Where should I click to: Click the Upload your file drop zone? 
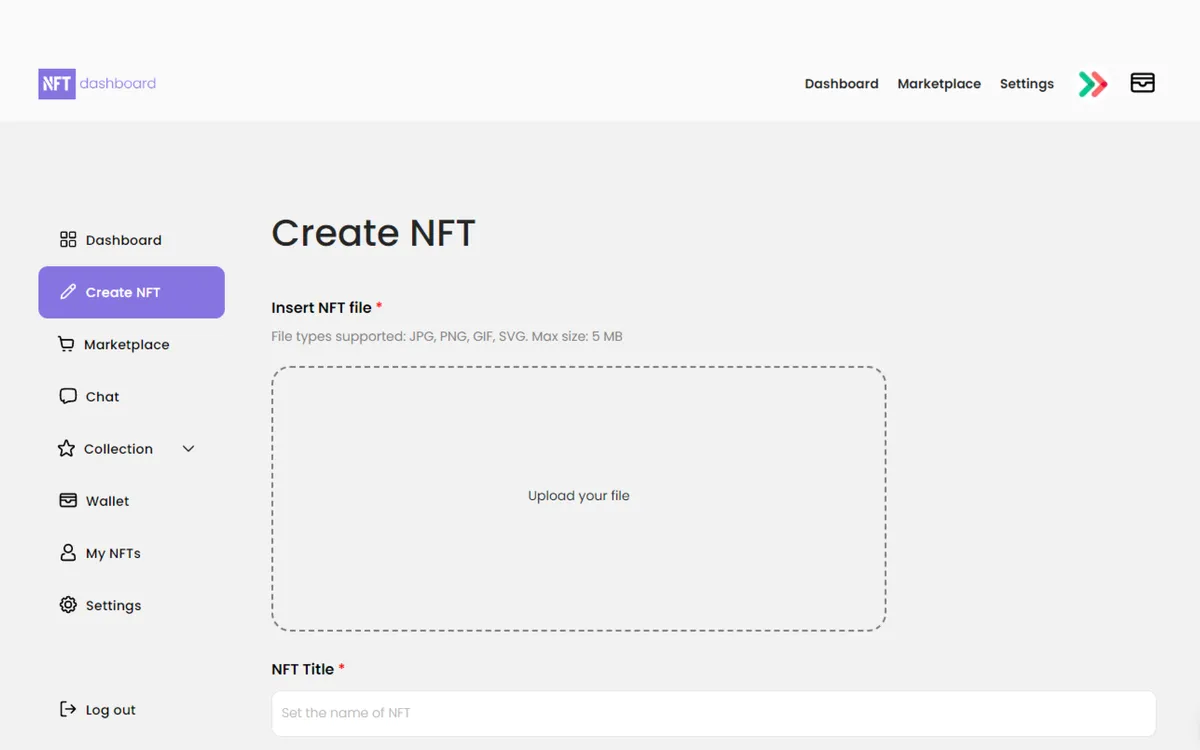(x=579, y=498)
